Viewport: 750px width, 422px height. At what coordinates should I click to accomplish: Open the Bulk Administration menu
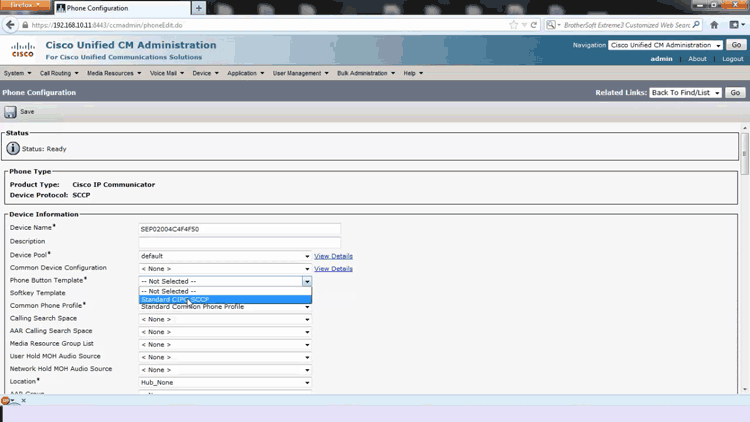pos(366,73)
